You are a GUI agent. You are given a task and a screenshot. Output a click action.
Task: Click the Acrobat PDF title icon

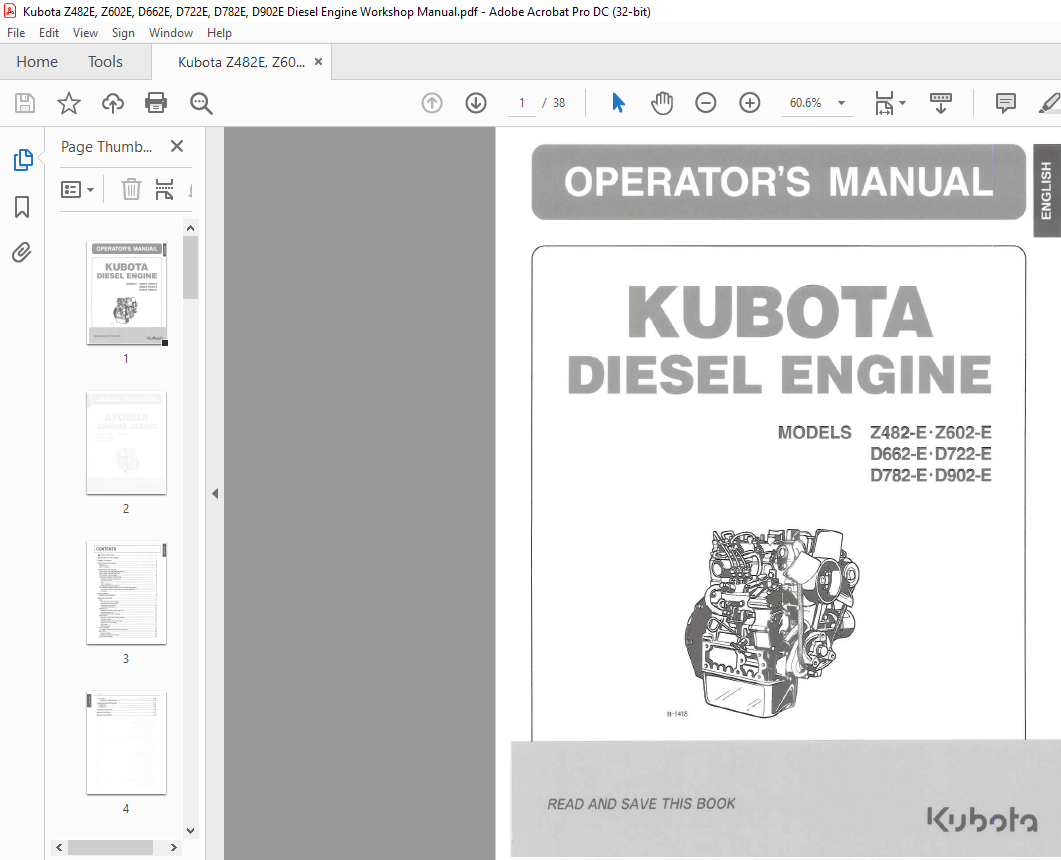point(9,11)
